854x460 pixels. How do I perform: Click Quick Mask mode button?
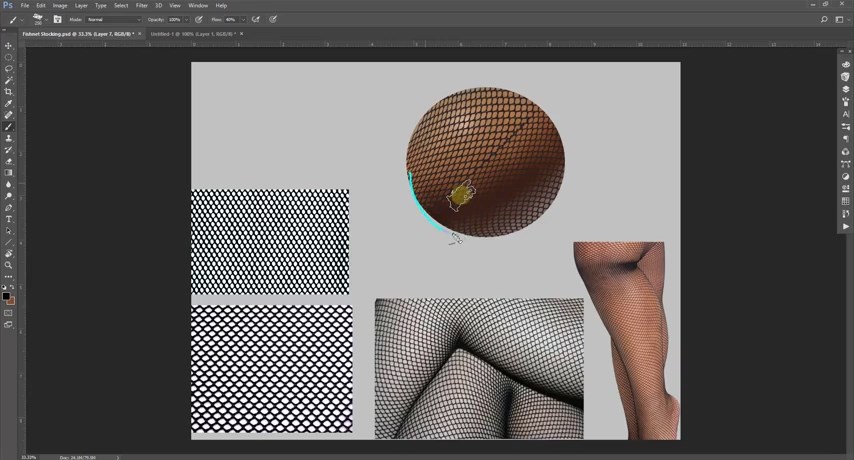pyautogui.click(x=8, y=313)
